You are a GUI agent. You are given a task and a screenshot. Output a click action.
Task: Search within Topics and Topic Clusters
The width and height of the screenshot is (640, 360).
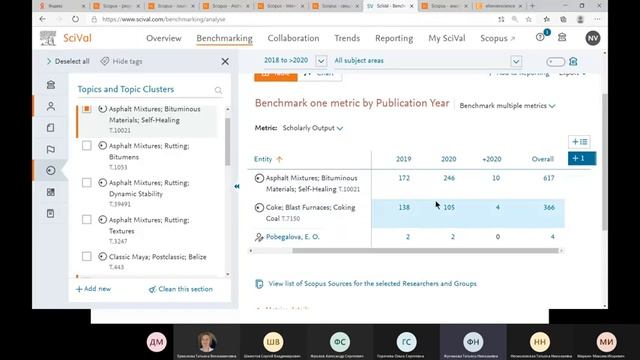click(218, 90)
